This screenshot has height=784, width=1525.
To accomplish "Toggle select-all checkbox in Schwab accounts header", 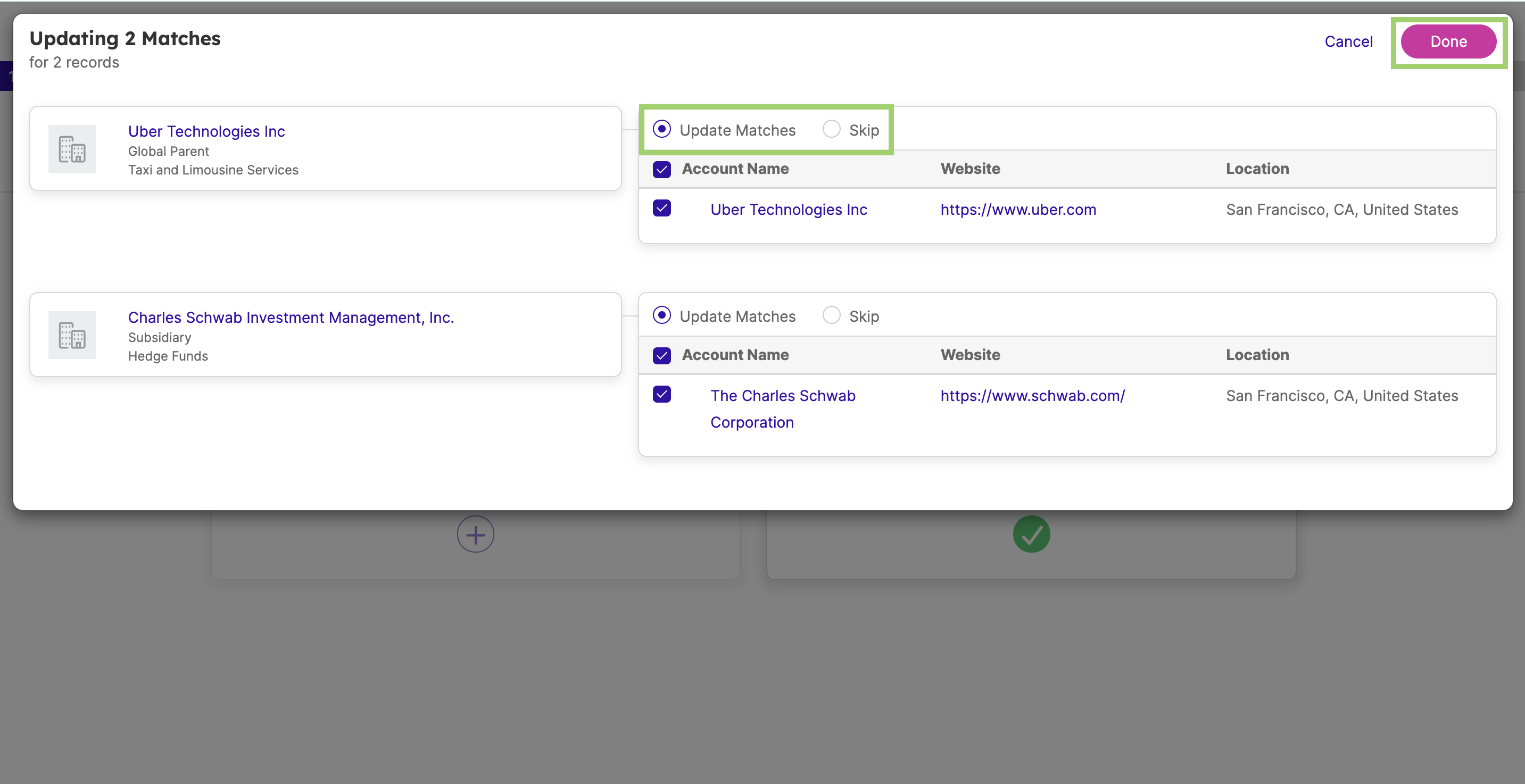I will 661,356.
